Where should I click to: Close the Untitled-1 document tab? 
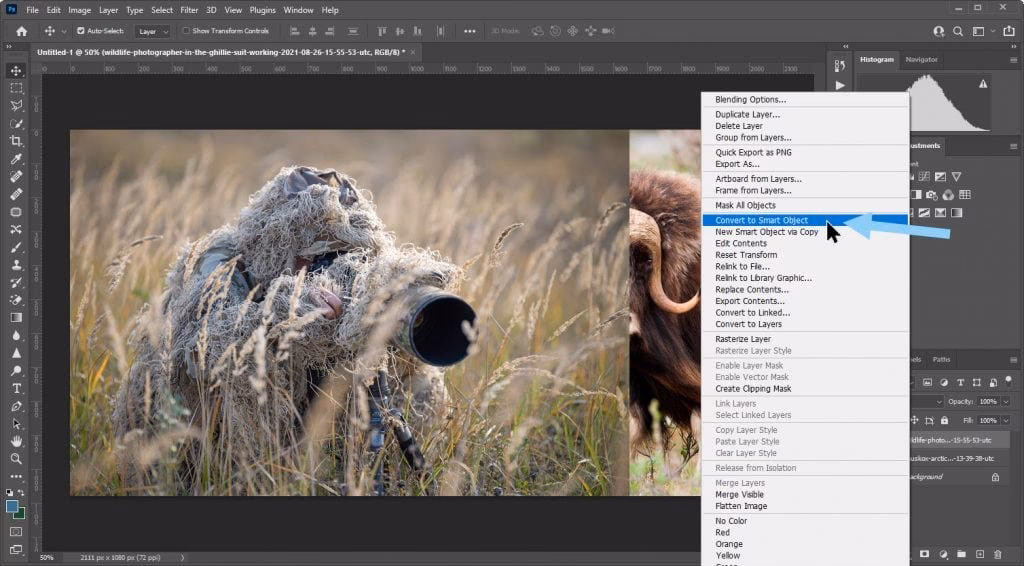(x=413, y=51)
